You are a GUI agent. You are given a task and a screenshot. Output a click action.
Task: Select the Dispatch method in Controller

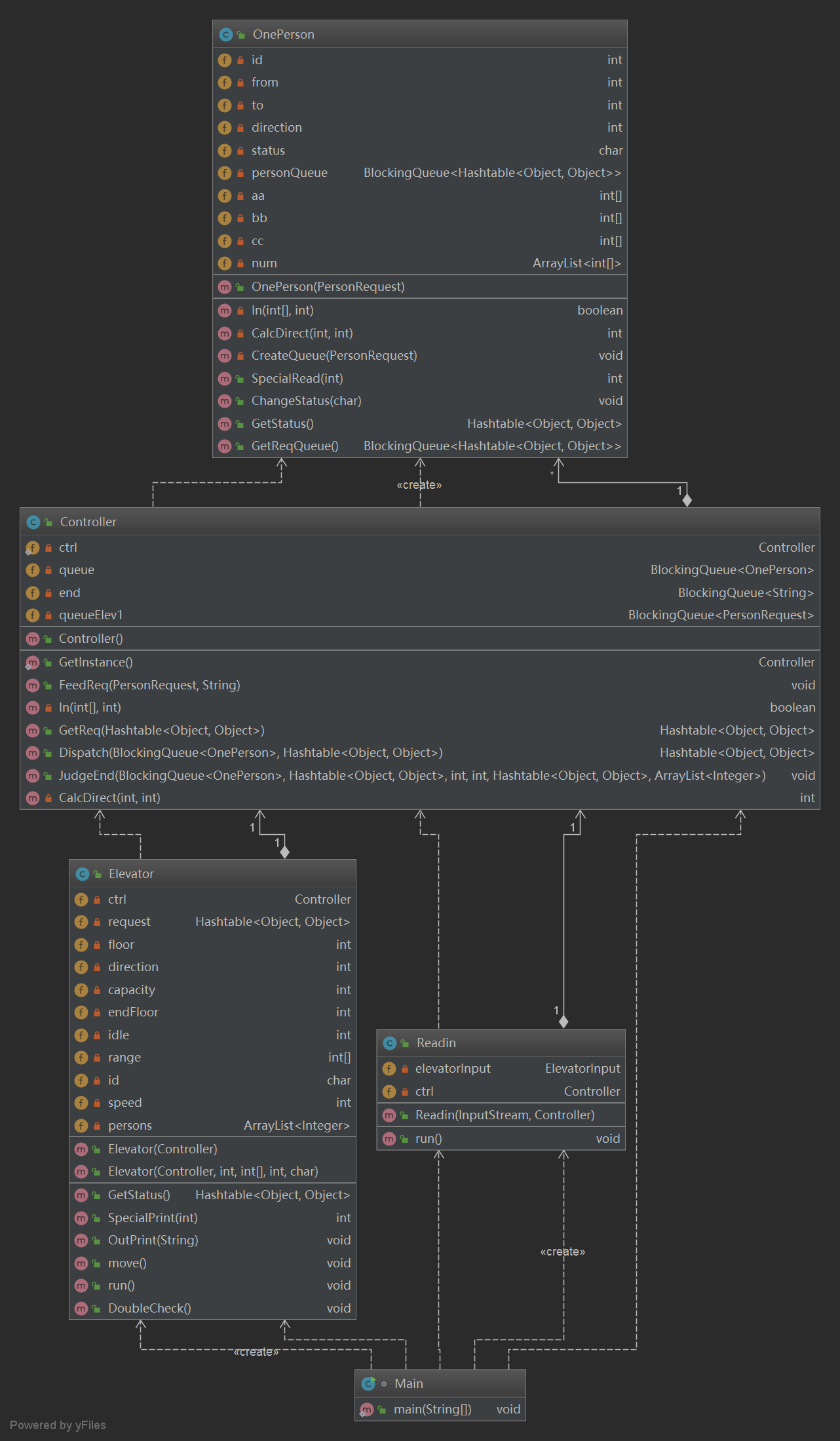point(420,753)
